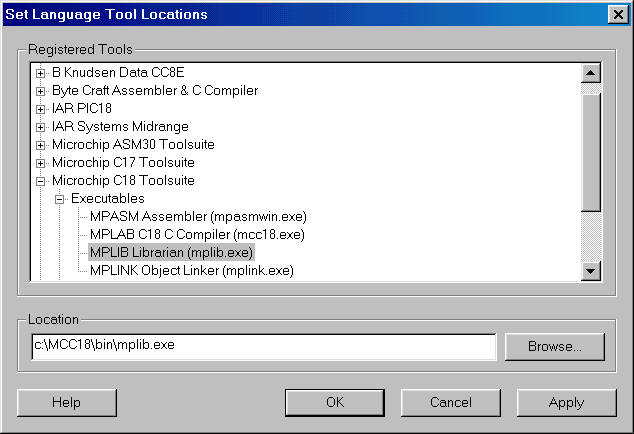The height and width of the screenshot is (434, 634).
Task: Click the Location path input field
Action: (264, 347)
